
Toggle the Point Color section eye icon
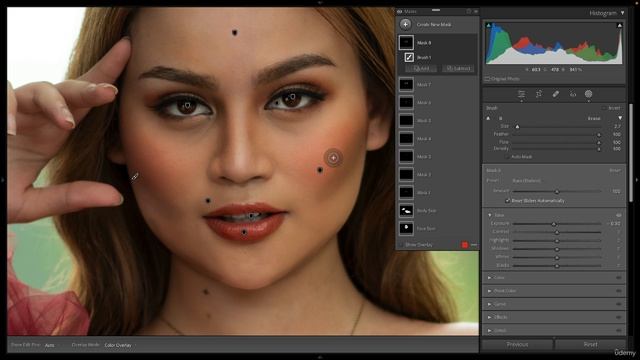coord(619,291)
